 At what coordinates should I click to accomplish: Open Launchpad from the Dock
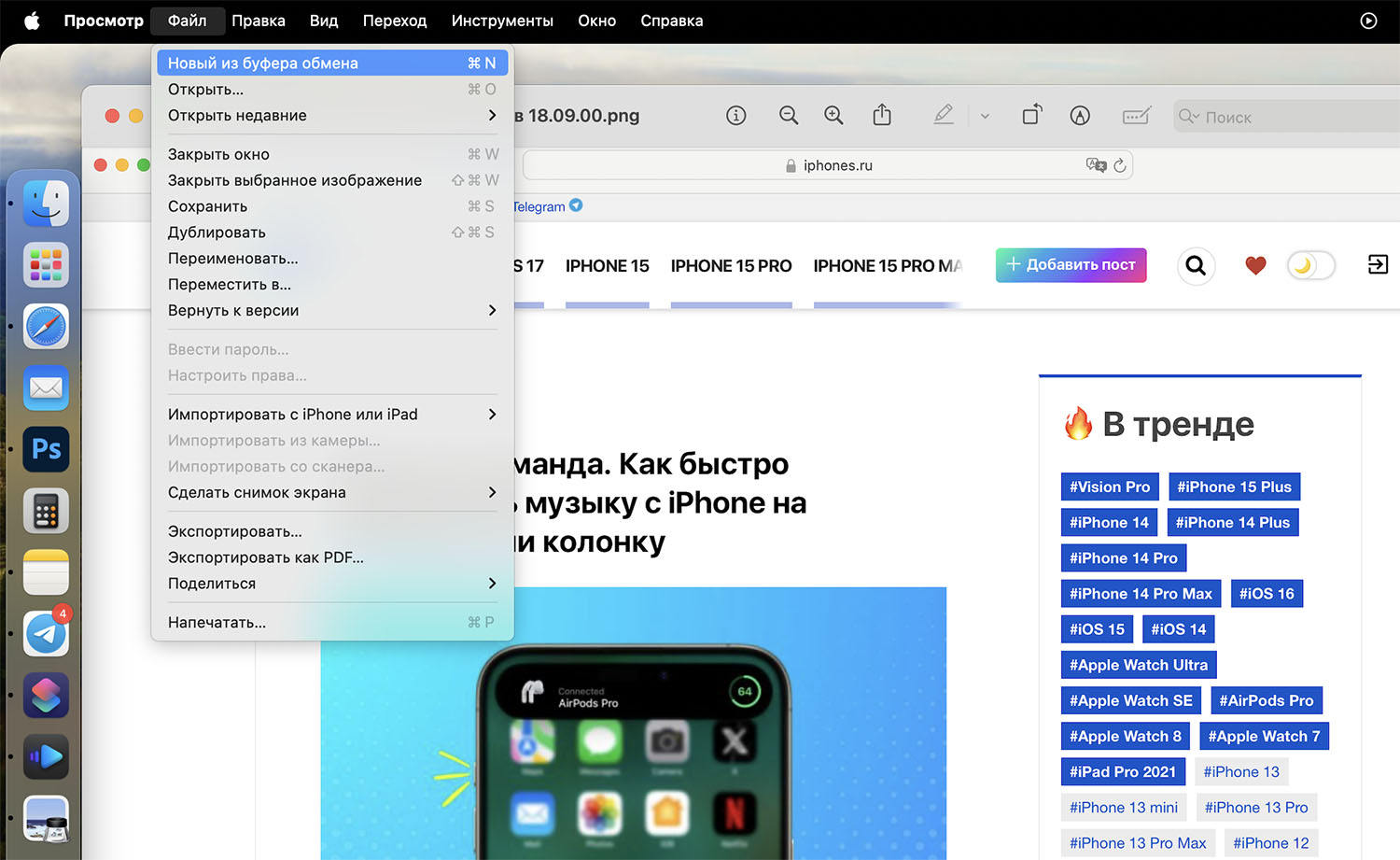click(x=46, y=265)
